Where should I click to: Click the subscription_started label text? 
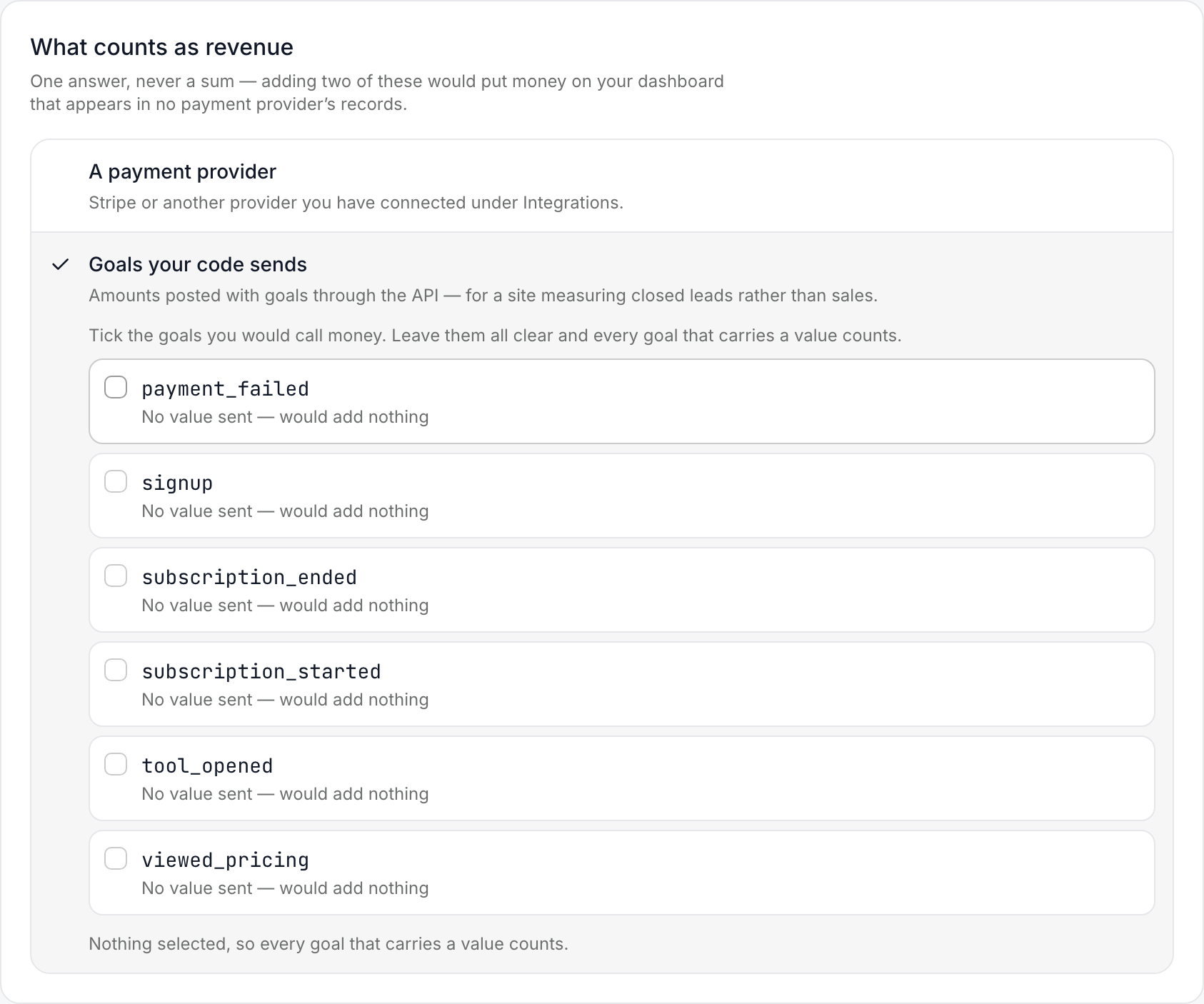[261, 671]
